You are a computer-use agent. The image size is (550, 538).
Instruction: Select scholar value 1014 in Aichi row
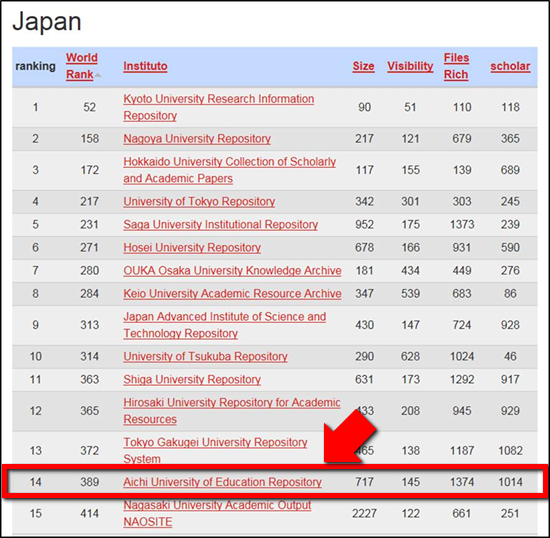(510, 482)
